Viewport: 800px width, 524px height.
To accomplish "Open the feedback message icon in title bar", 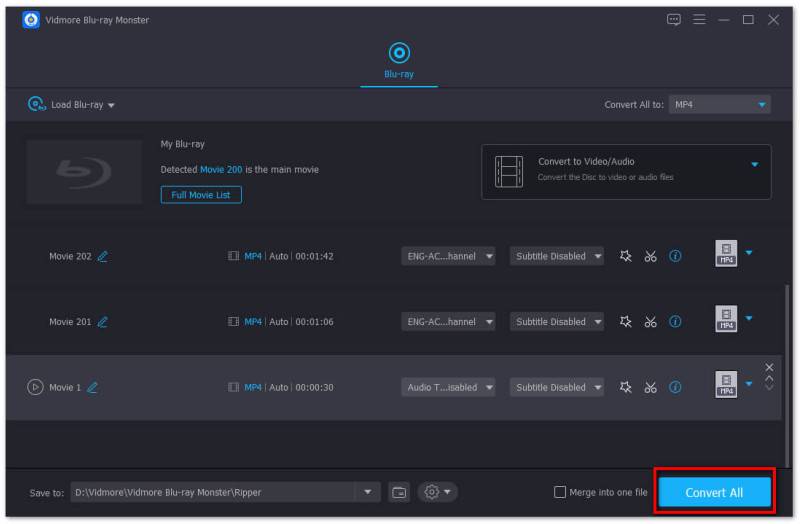I will (674, 19).
